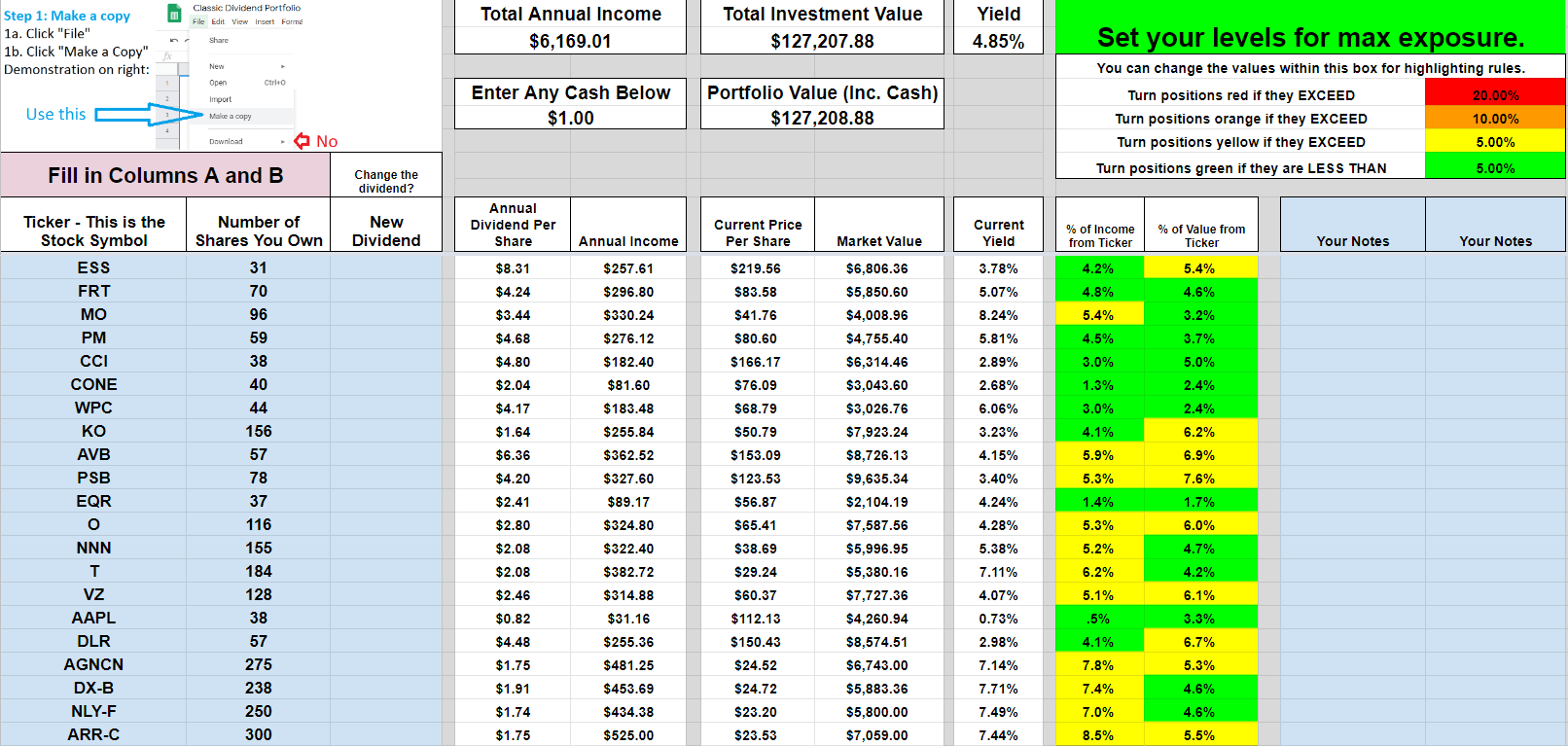Image resolution: width=1568 pixels, height=746 pixels.
Task: Select the Total Annual Income value $6,169.01
Action: tap(570, 41)
